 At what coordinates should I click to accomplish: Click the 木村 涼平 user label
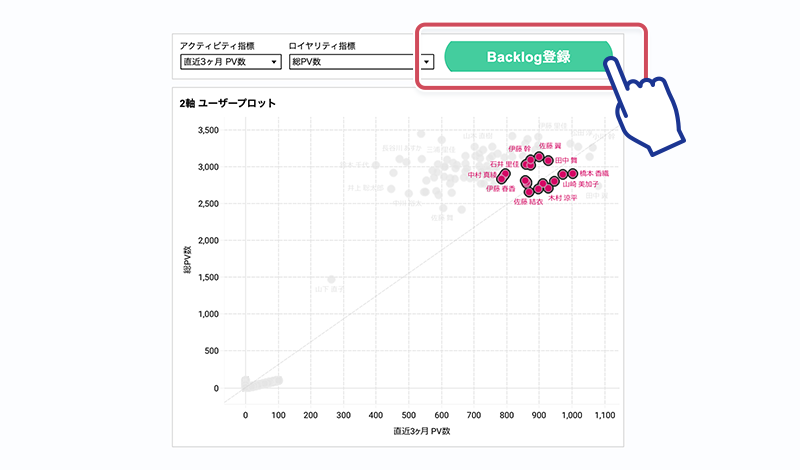click(x=562, y=198)
